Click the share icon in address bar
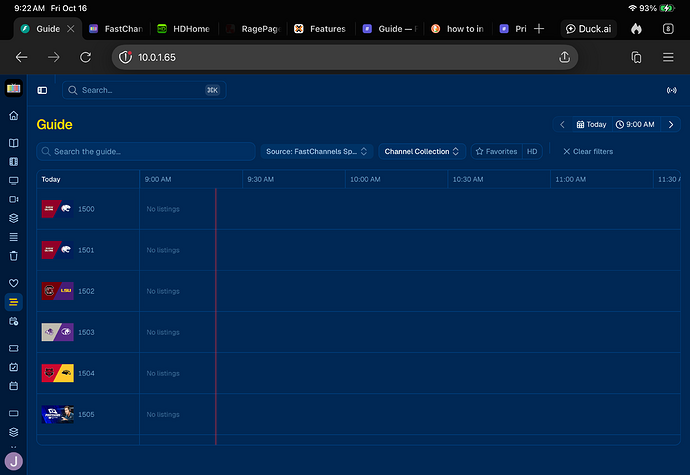Image resolution: width=690 pixels, height=475 pixels. tap(565, 57)
